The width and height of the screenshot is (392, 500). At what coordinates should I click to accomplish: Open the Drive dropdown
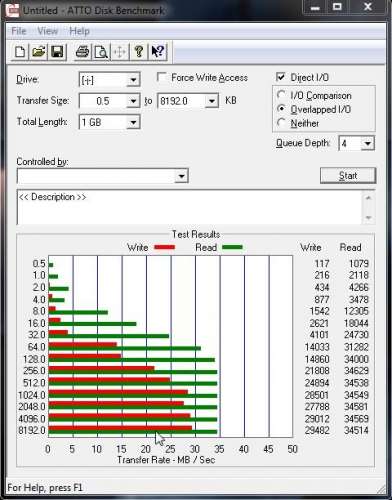pyautogui.click(x=133, y=80)
